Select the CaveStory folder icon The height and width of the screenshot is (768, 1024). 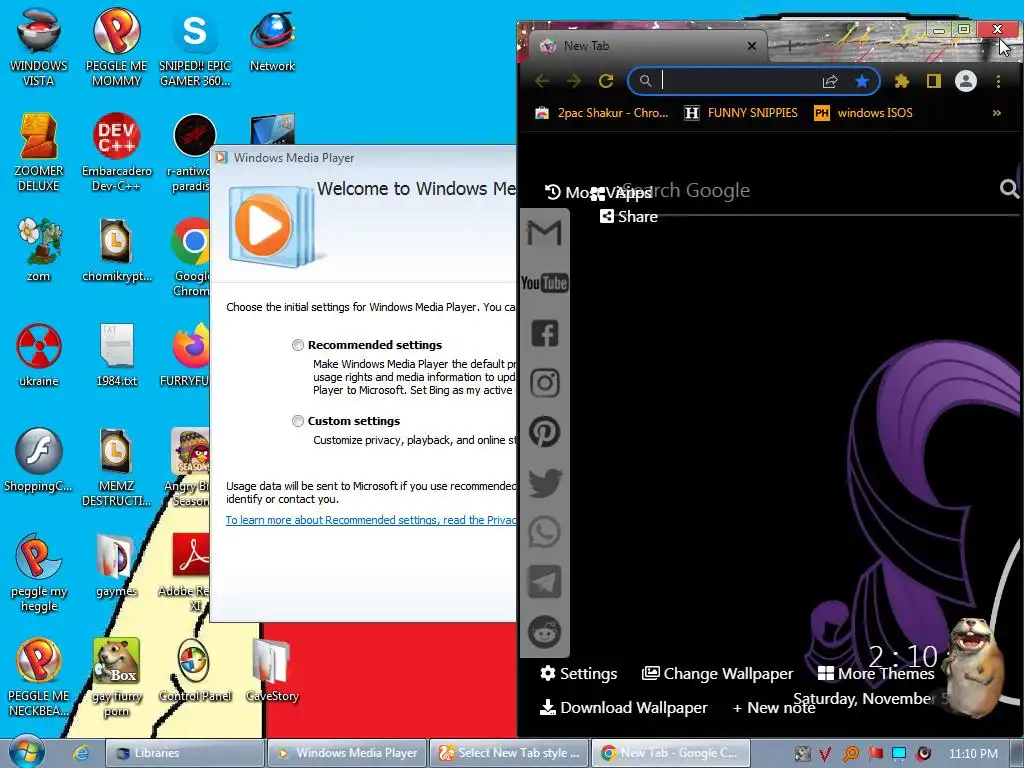coord(272,671)
